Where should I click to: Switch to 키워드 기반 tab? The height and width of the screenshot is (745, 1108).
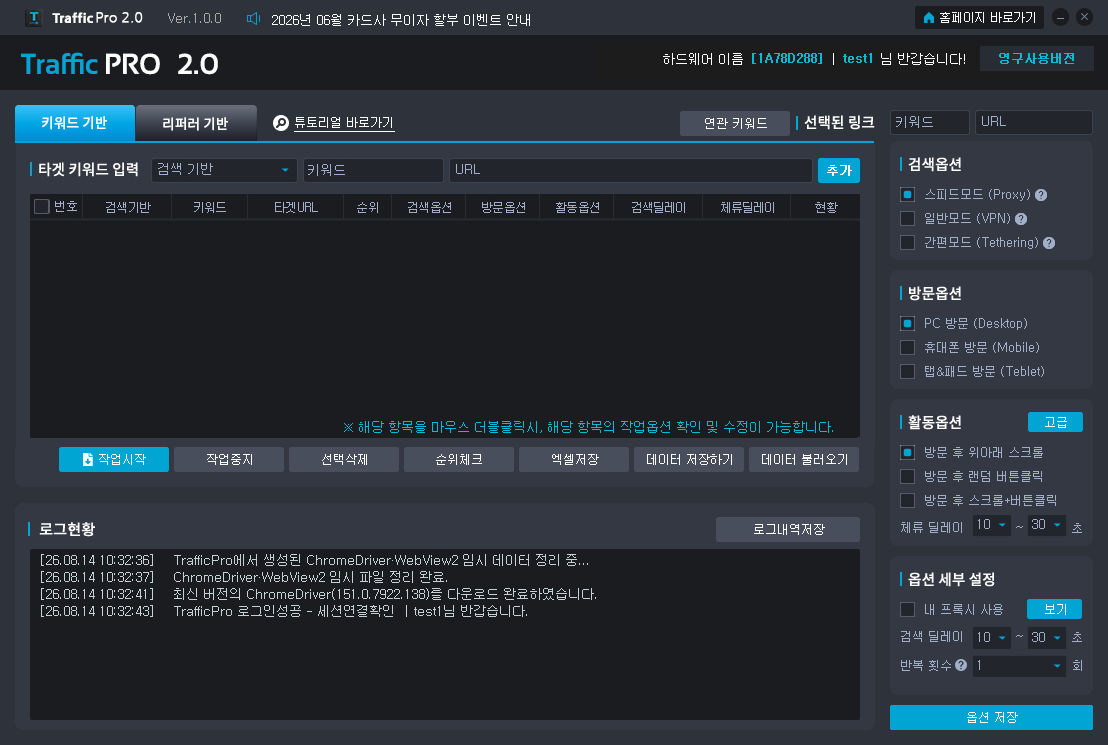tap(75, 123)
